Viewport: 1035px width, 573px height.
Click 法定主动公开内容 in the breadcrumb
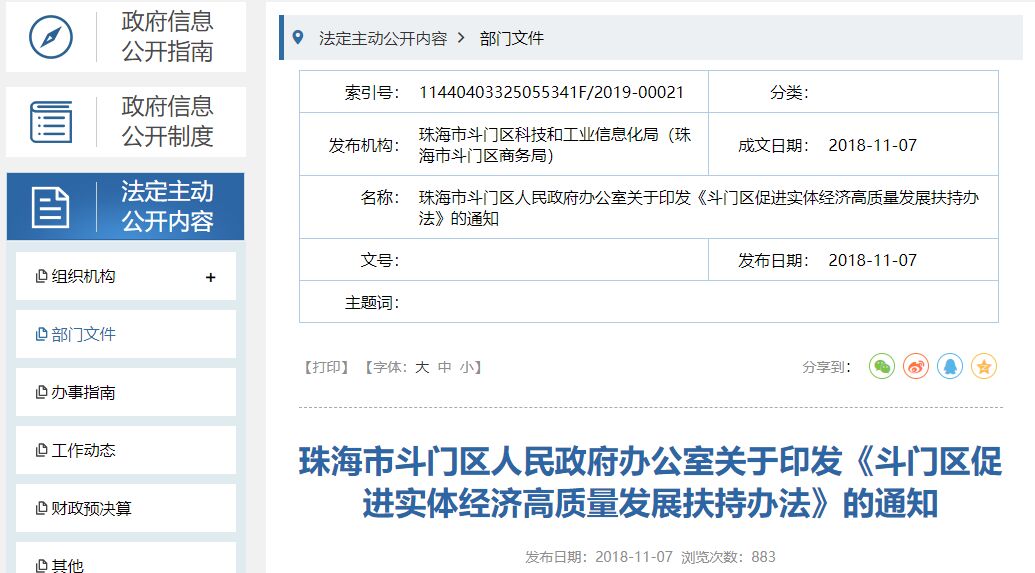383,38
